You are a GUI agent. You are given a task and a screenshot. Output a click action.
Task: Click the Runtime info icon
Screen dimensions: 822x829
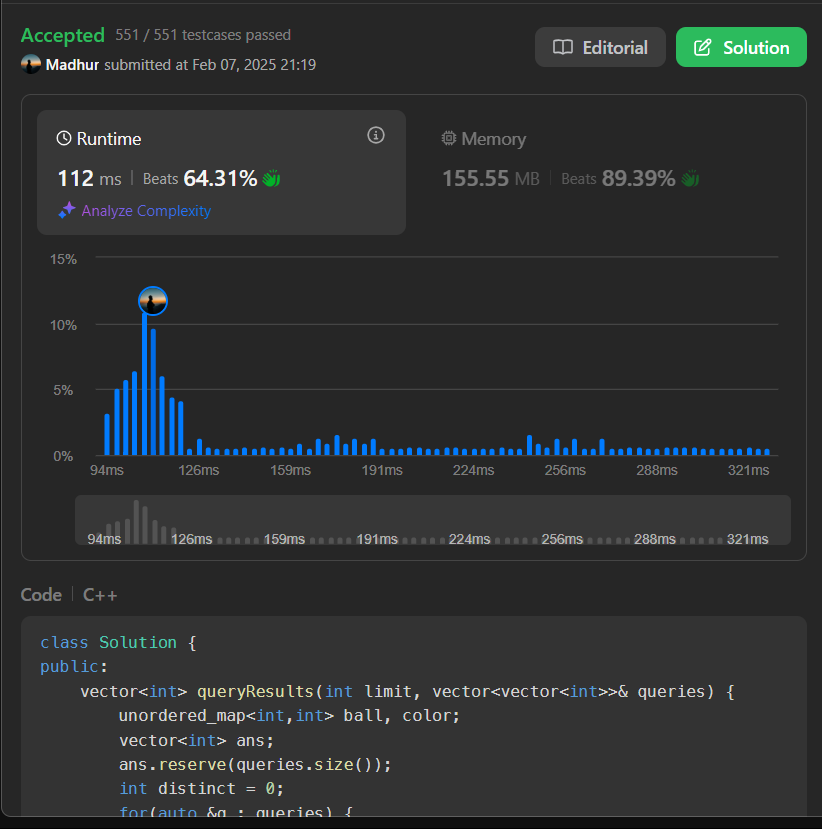point(376,135)
